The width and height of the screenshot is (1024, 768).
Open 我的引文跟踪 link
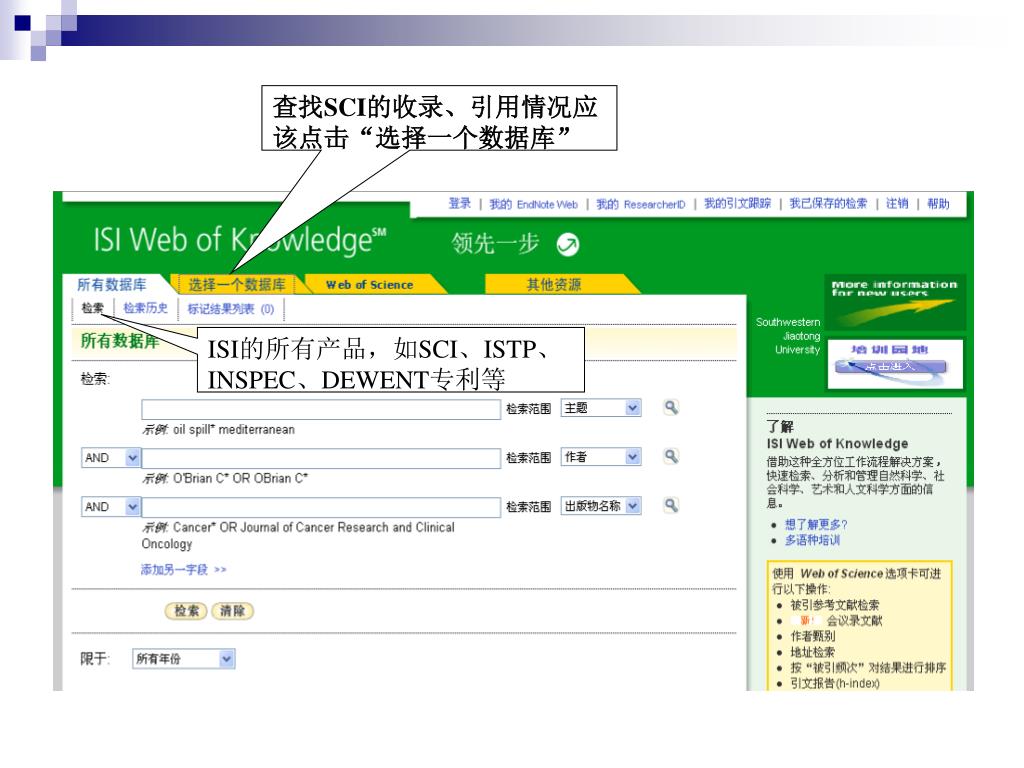(737, 204)
